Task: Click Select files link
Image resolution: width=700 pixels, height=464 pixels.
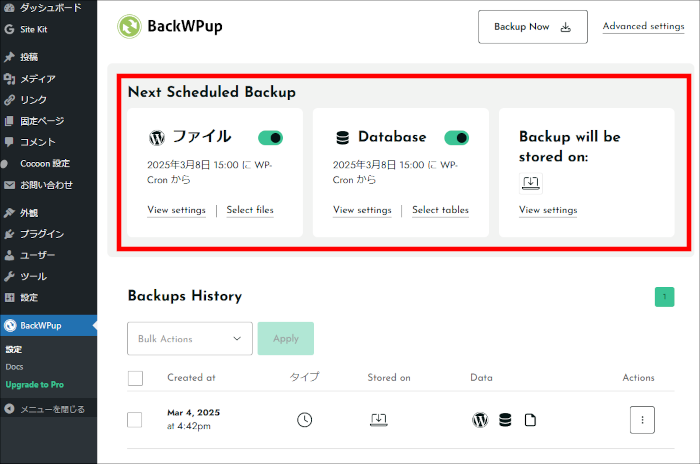Action: pos(250,210)
